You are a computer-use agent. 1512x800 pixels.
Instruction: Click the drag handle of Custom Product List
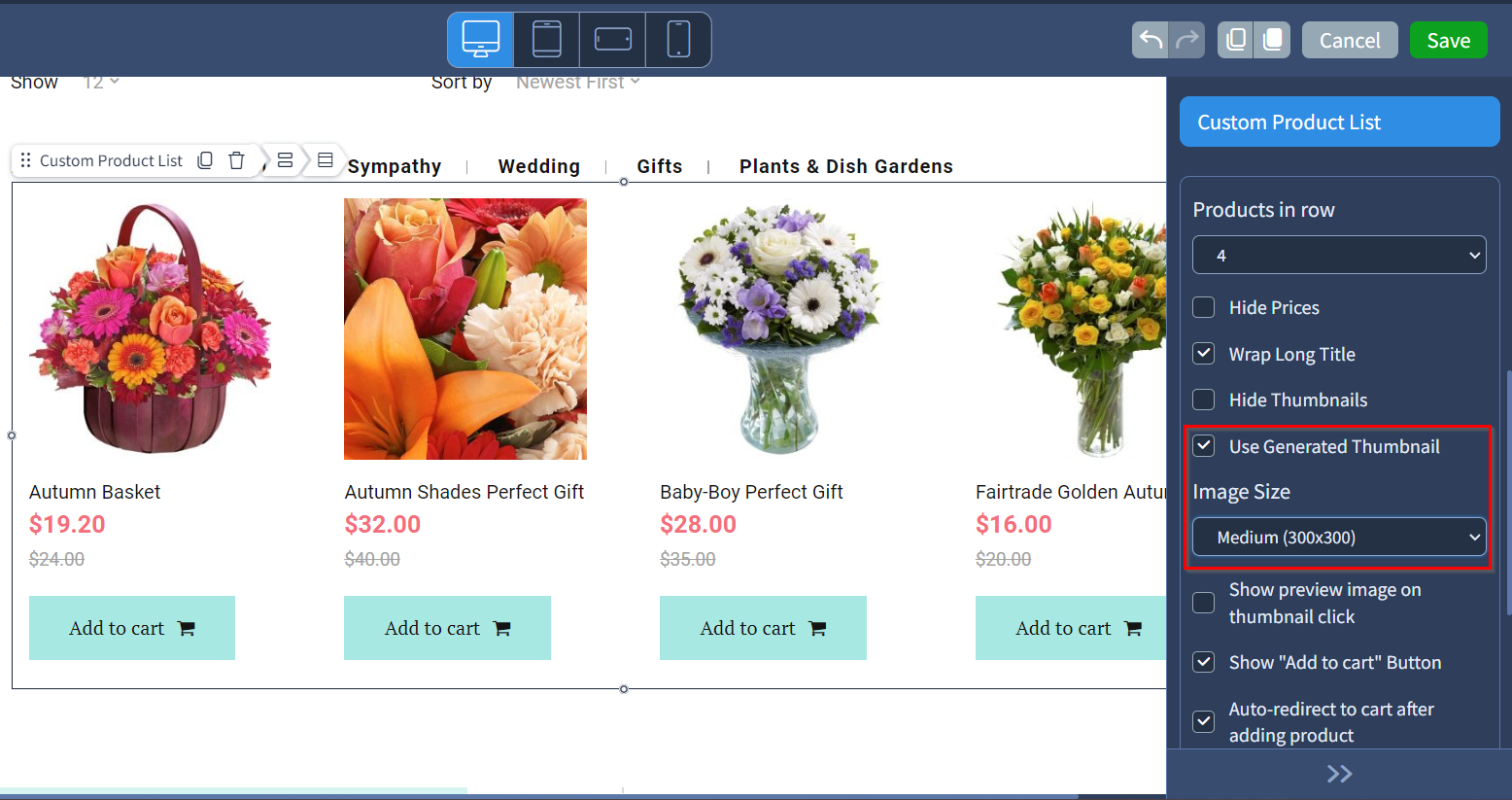[x=26, y=160]
